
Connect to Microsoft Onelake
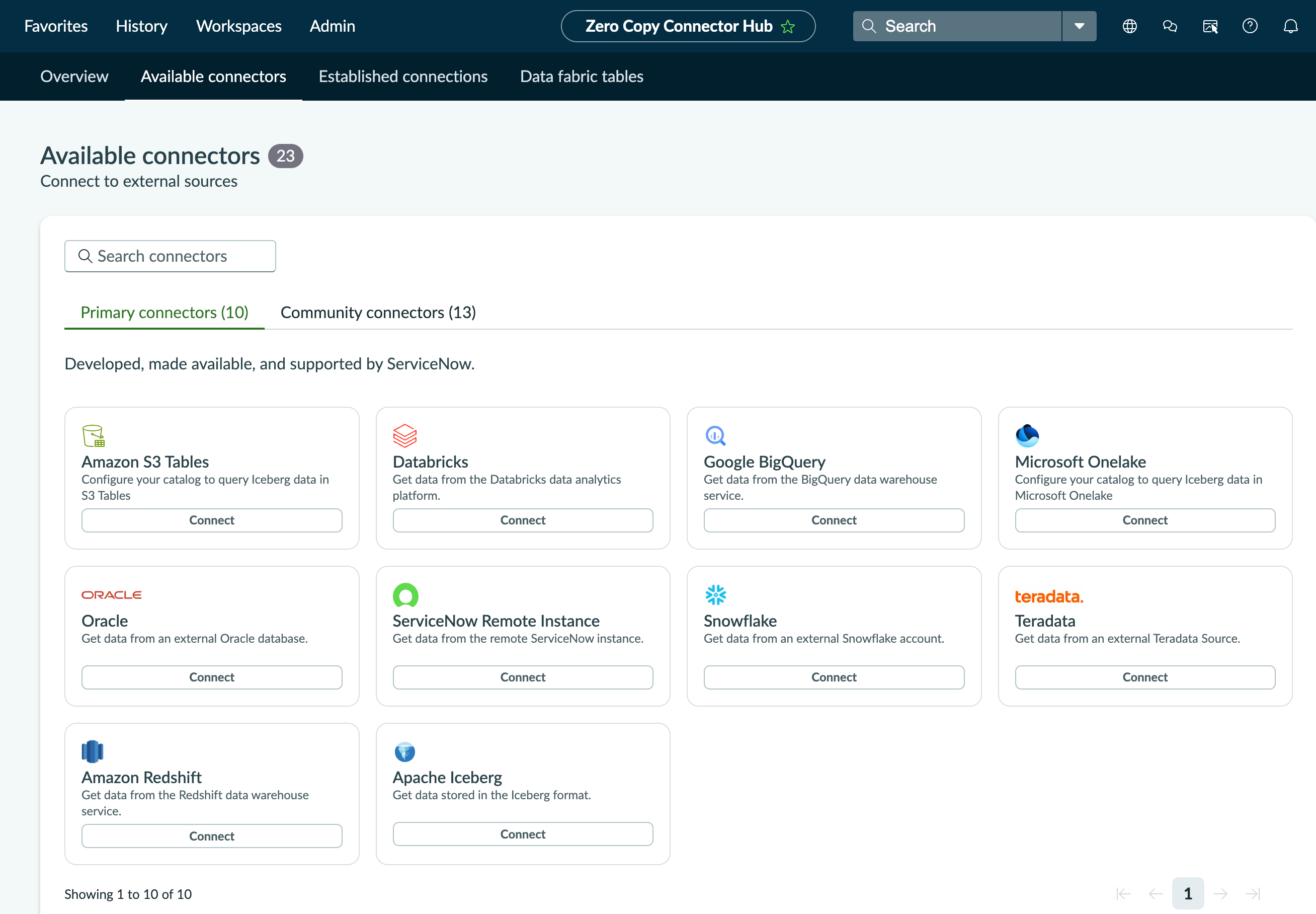[1145, 520]
